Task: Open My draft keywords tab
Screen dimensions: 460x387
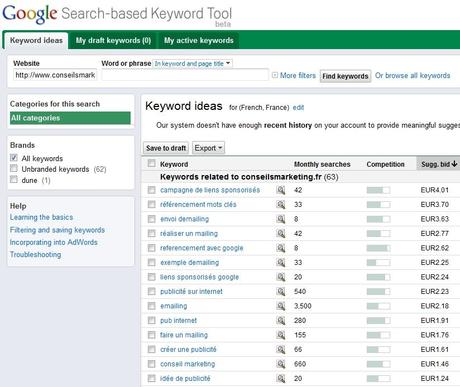Action: click(113, 41)
